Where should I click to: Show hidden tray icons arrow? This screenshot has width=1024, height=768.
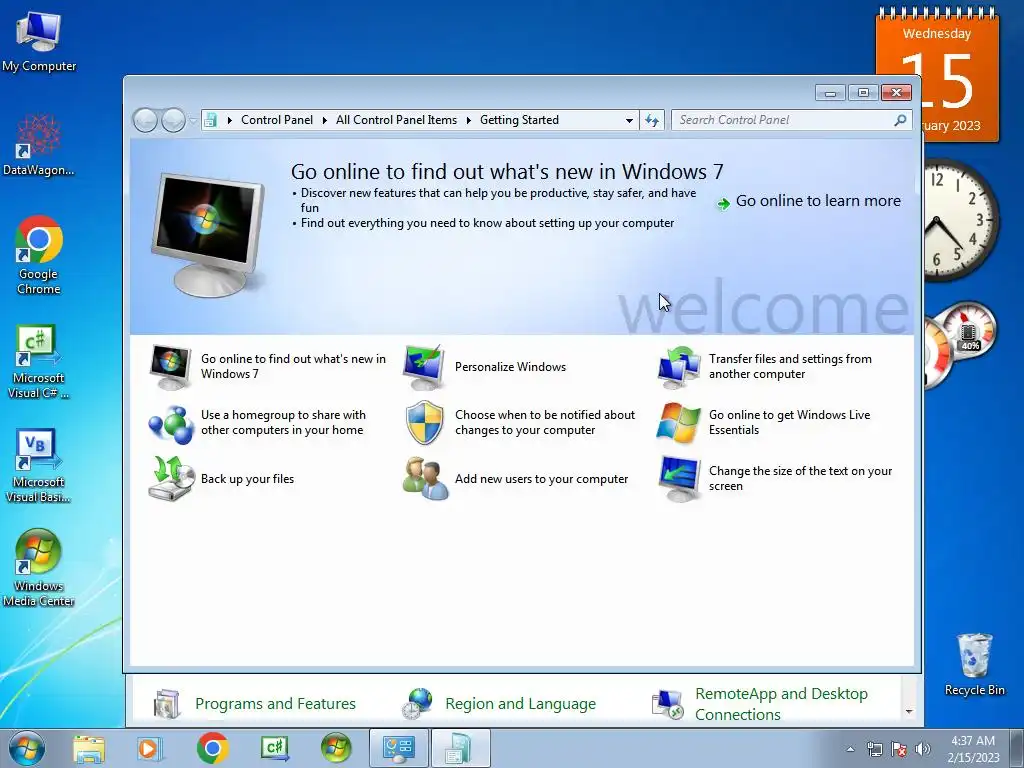point(850,749)
